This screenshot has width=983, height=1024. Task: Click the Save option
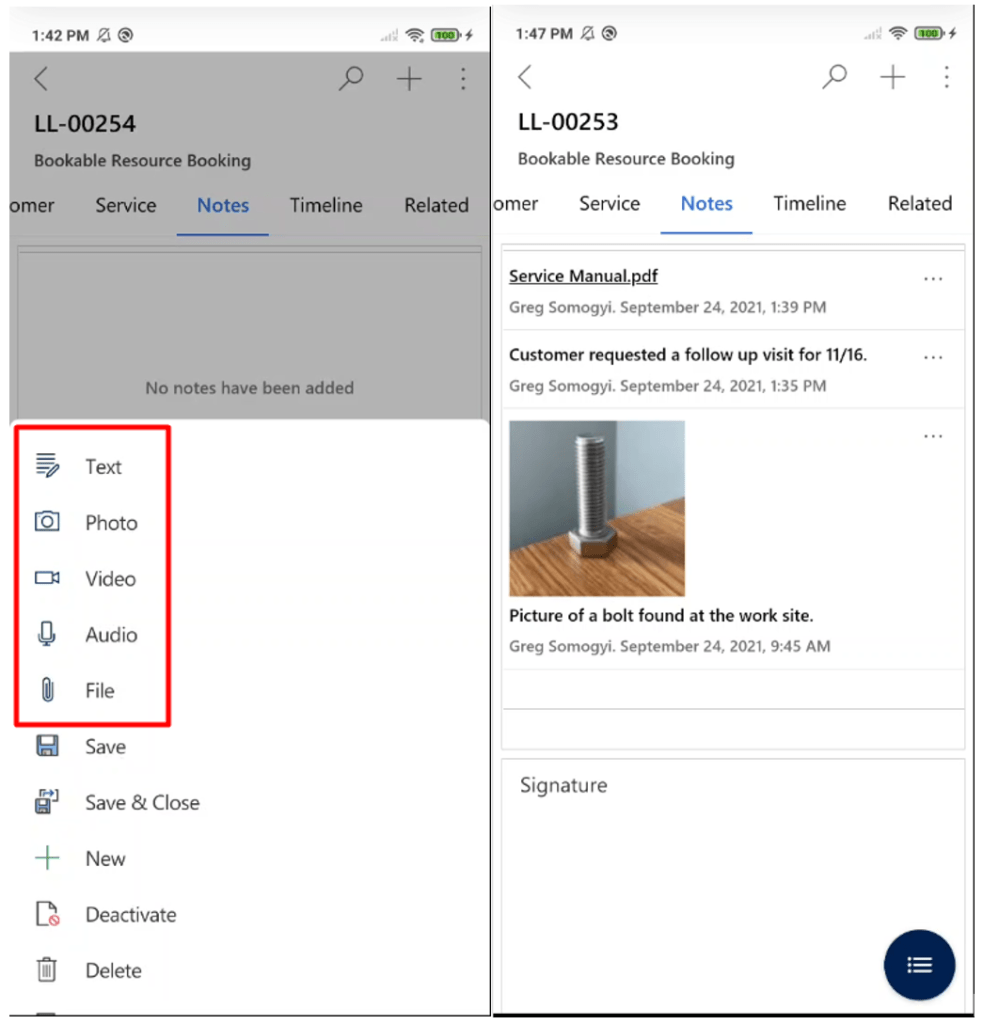coord(104,746)
